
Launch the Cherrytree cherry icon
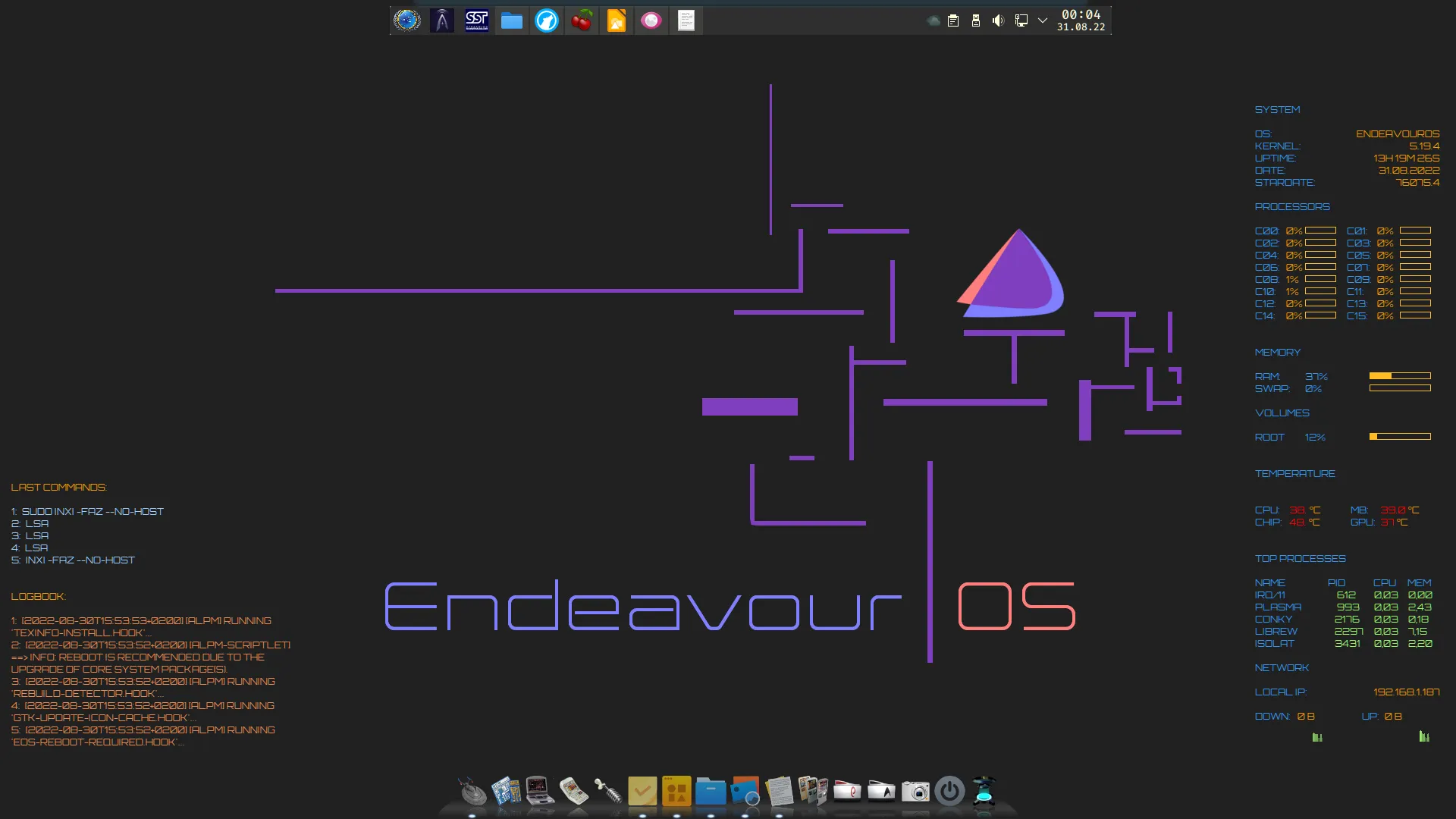582,20
